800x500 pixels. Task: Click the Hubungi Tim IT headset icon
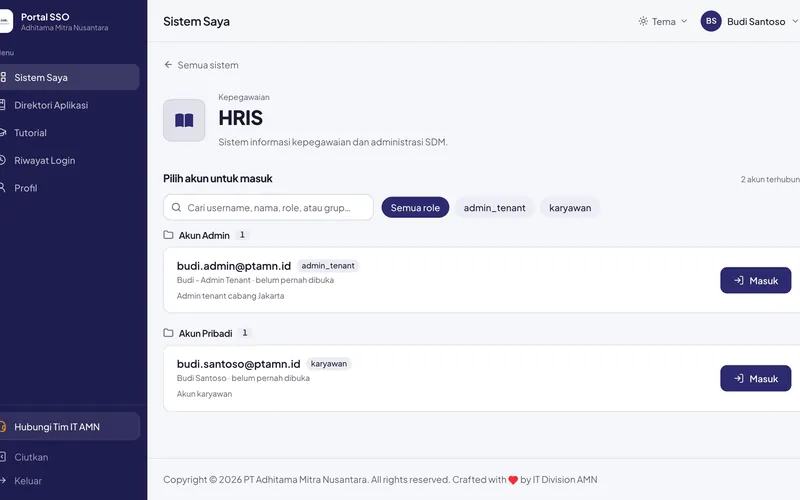(3, 427)
